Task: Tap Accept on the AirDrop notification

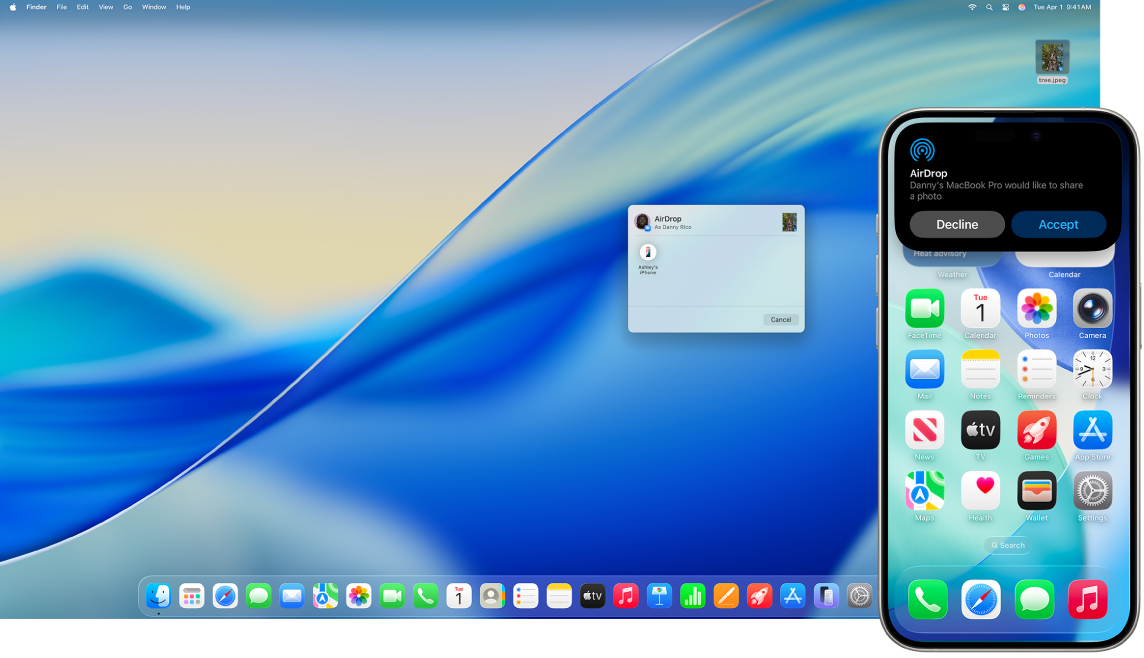Action: (x=1059, y=224)
